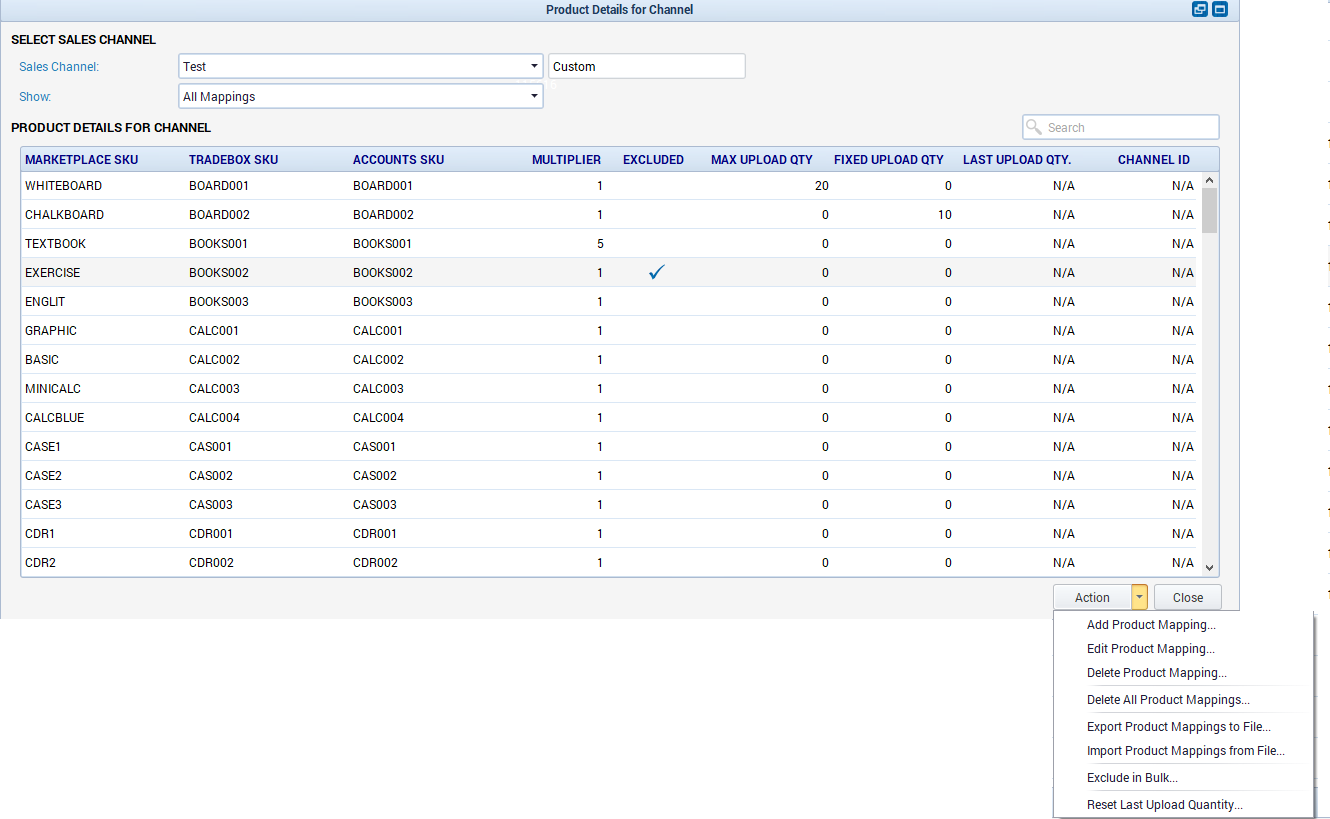Click the Action button dropdown arrow
Viewport: 1330px width, 819px height.
pyautogui.click(x=1140, y=597)
